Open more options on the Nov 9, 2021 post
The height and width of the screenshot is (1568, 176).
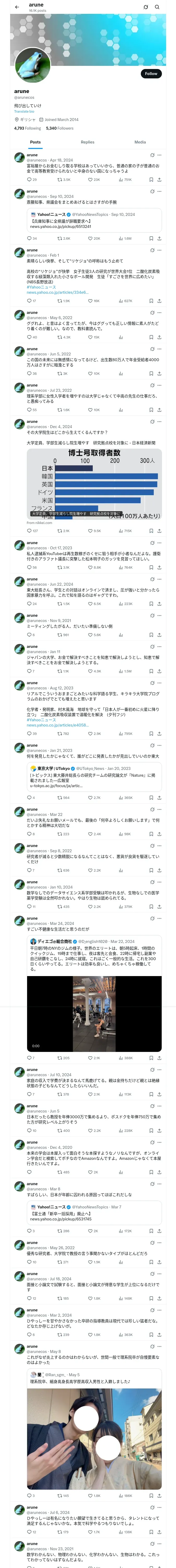(160, 615)
